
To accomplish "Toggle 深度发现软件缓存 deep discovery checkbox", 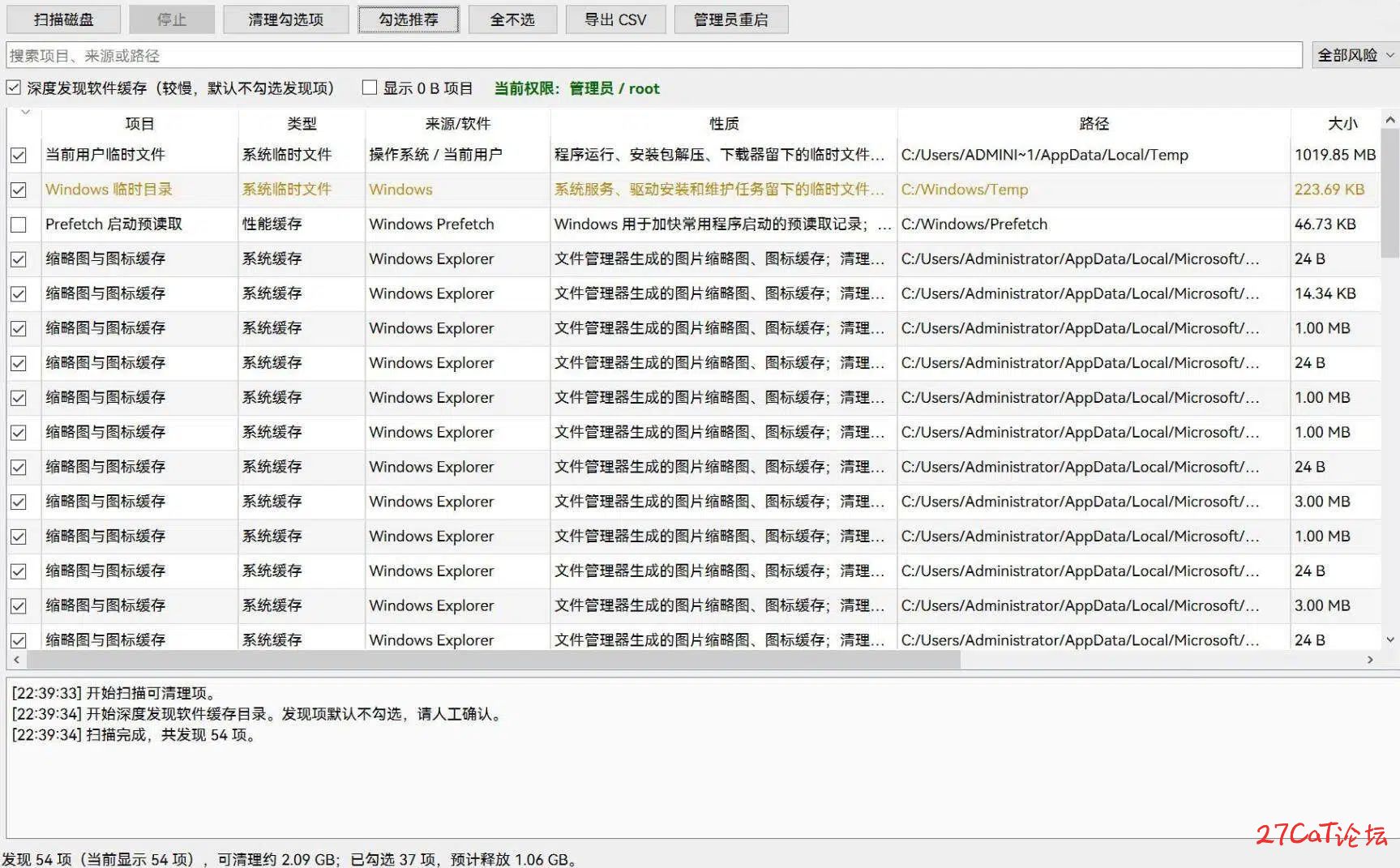I will [x=14, y=88].
